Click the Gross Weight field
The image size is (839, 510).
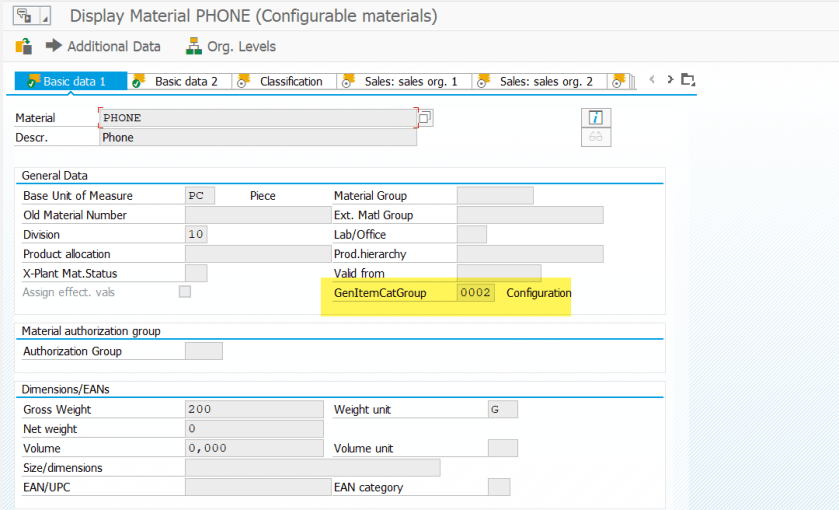tap(254, 409)
